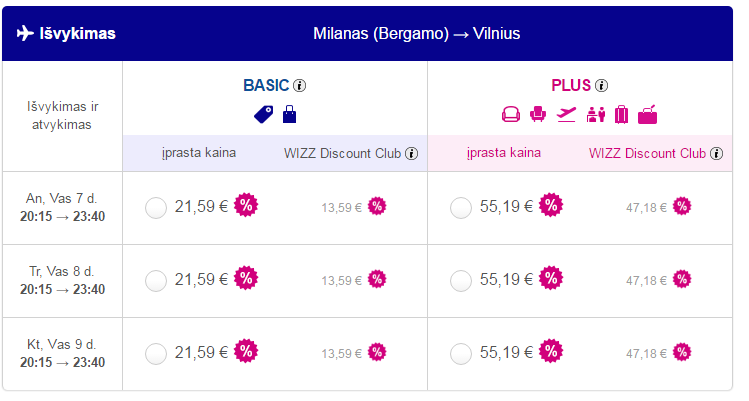749x401 pixels.
Task: Click the PLUS WIZZ Discount Club column label
Action: (647, 154)
